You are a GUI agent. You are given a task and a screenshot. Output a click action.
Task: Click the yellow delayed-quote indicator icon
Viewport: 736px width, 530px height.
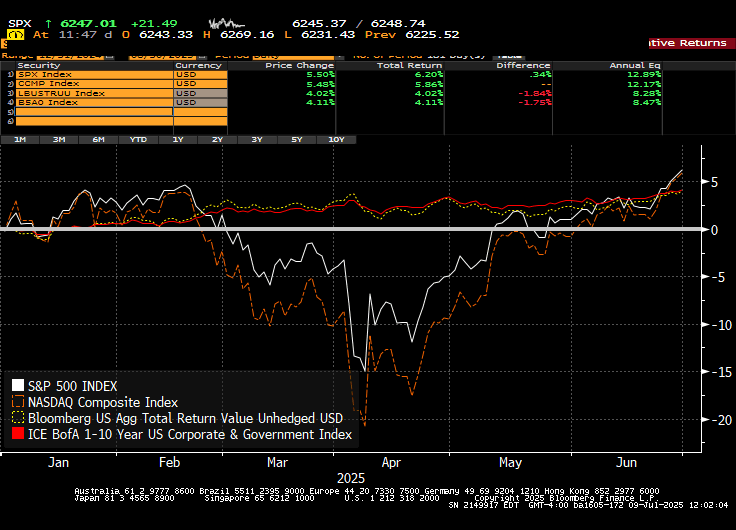point(15,35)
